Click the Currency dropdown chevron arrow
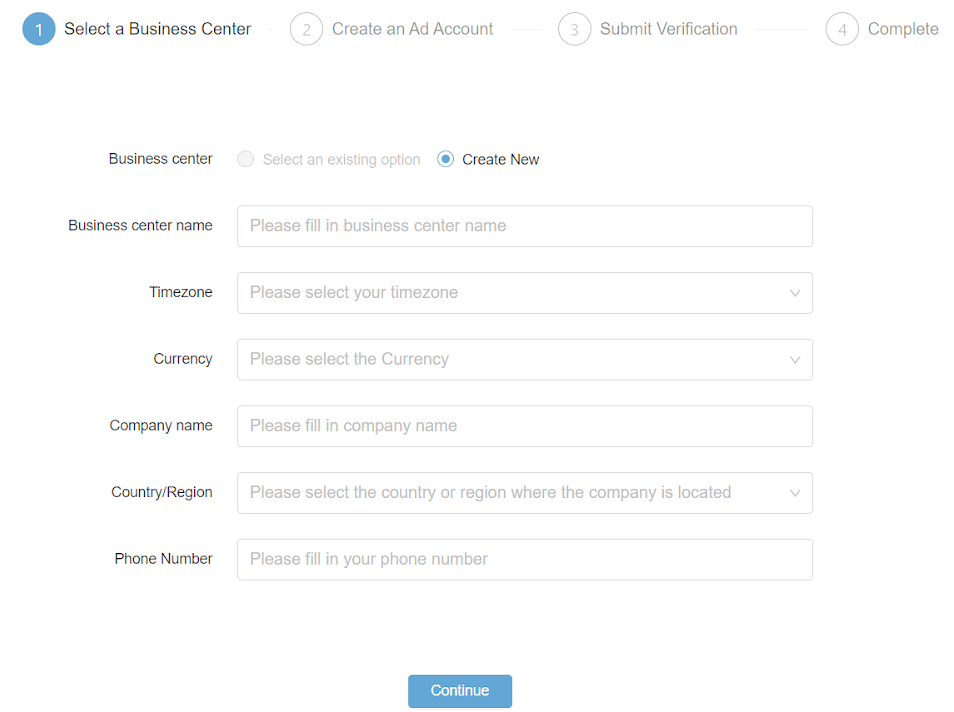 point(795,360)
